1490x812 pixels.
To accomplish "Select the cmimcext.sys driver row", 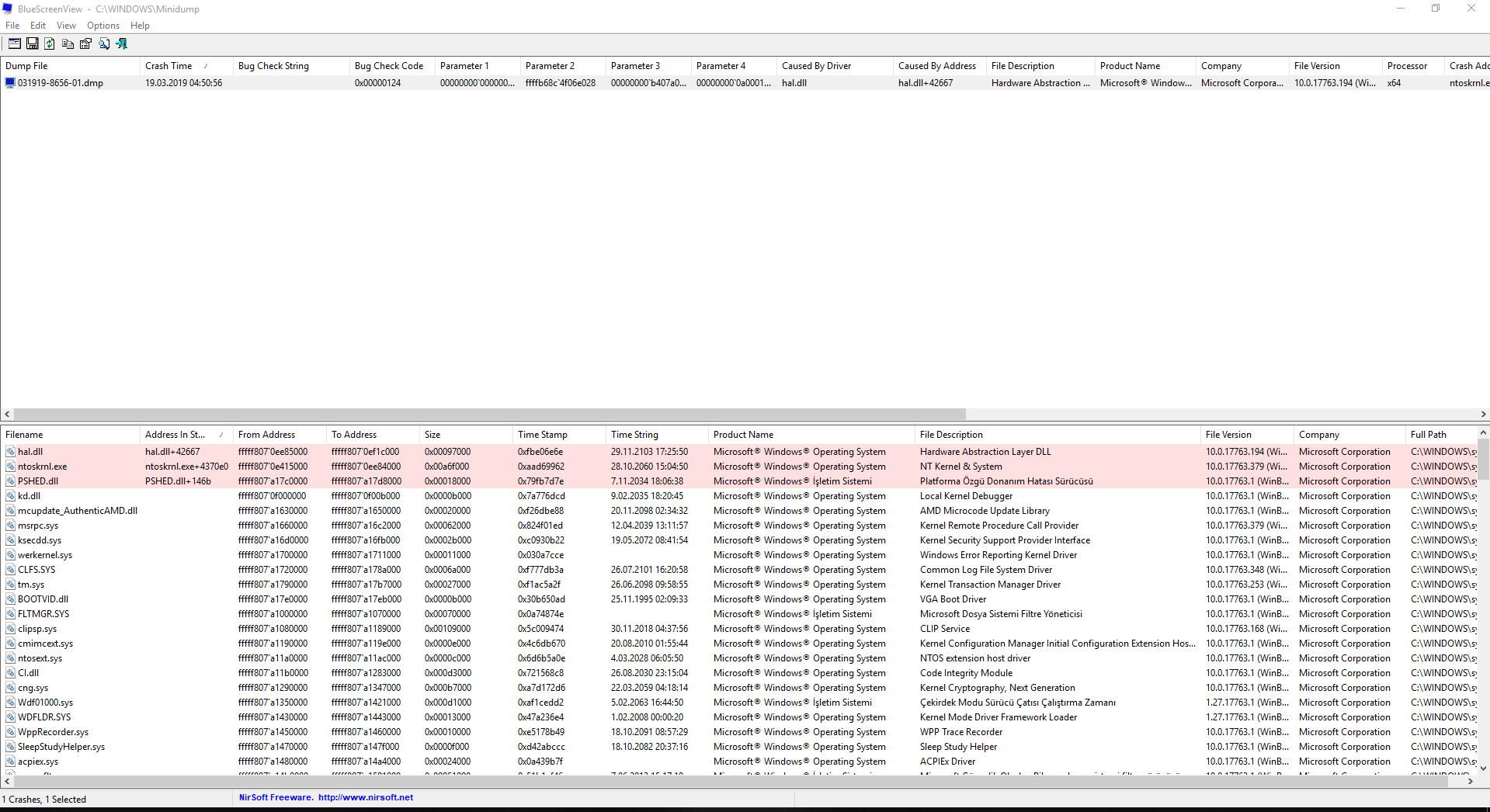I will 738,644.
